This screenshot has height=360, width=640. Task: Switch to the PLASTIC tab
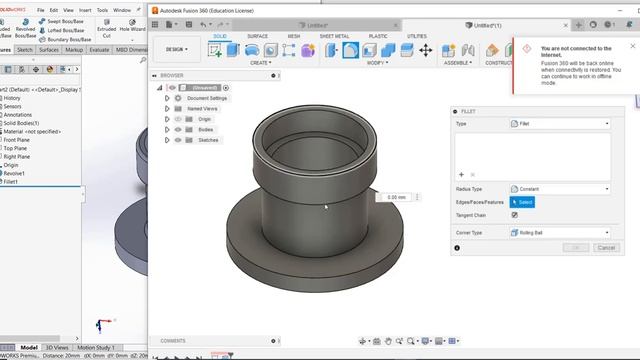click(x=378, y=36)
